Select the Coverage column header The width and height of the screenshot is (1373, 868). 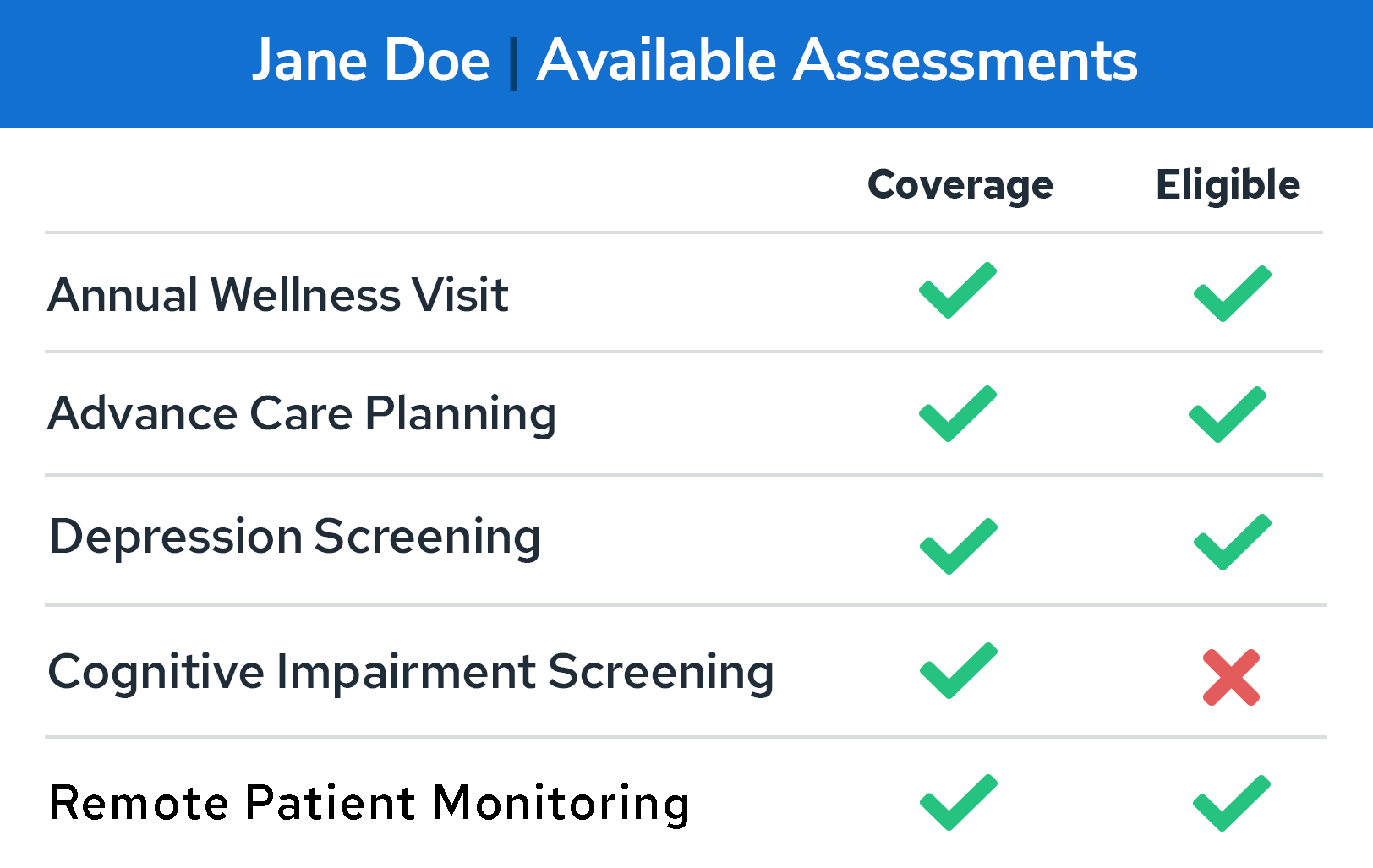960,186
